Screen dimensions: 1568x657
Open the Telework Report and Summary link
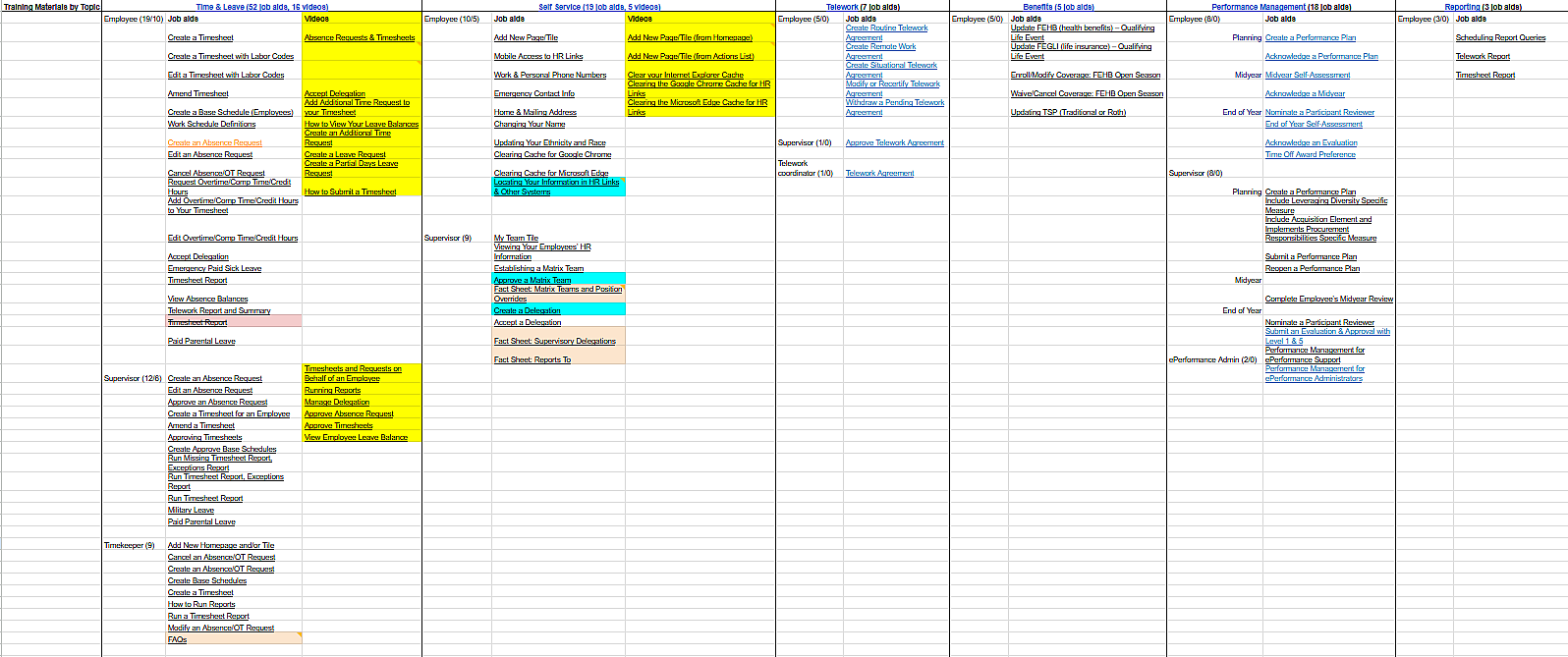[x=219, y=311]
